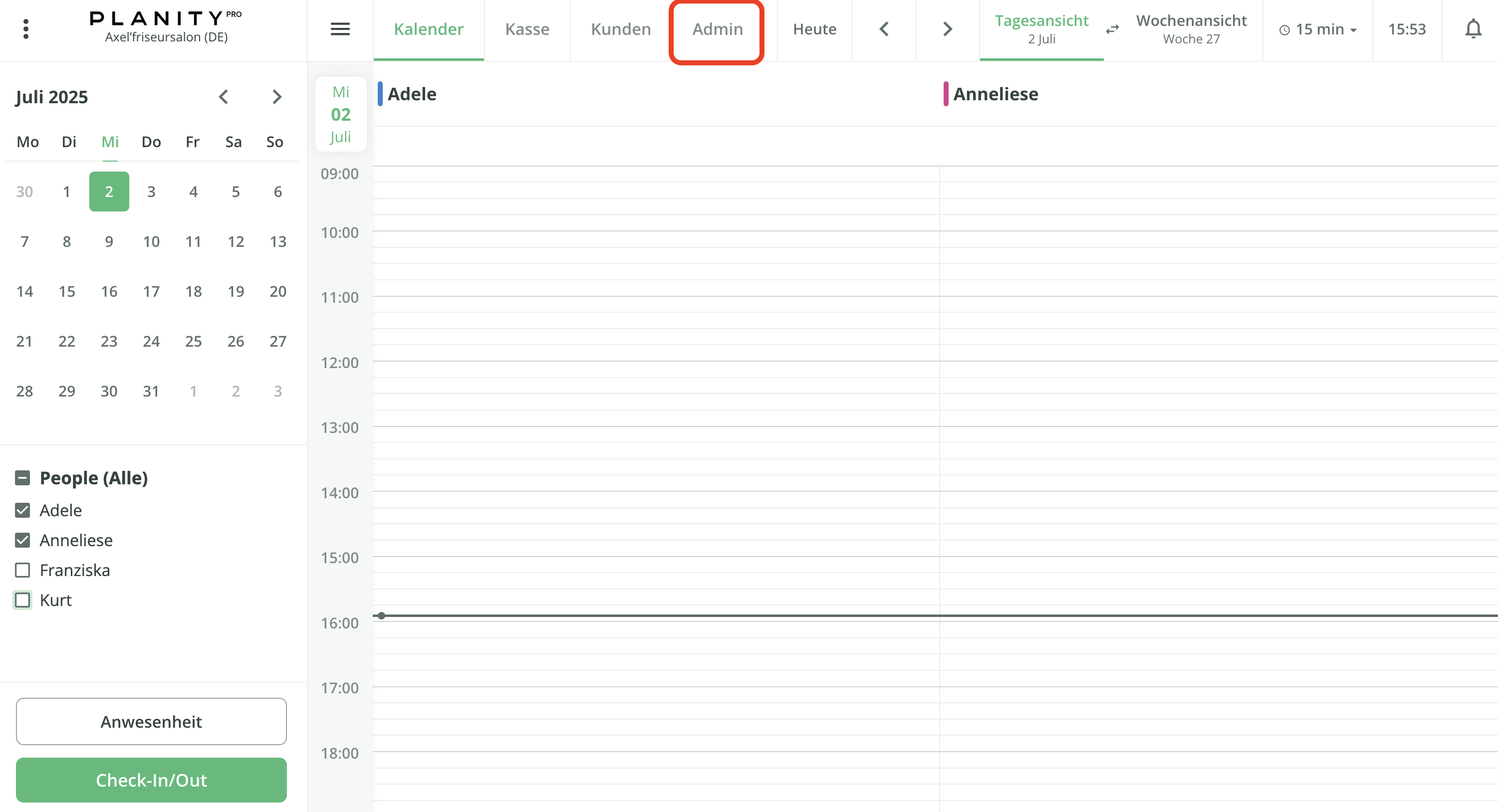1498x812 pixels.
Task: Go to previous month in the mini calendar
Action: pyautogui.click(x=224, y=96)
